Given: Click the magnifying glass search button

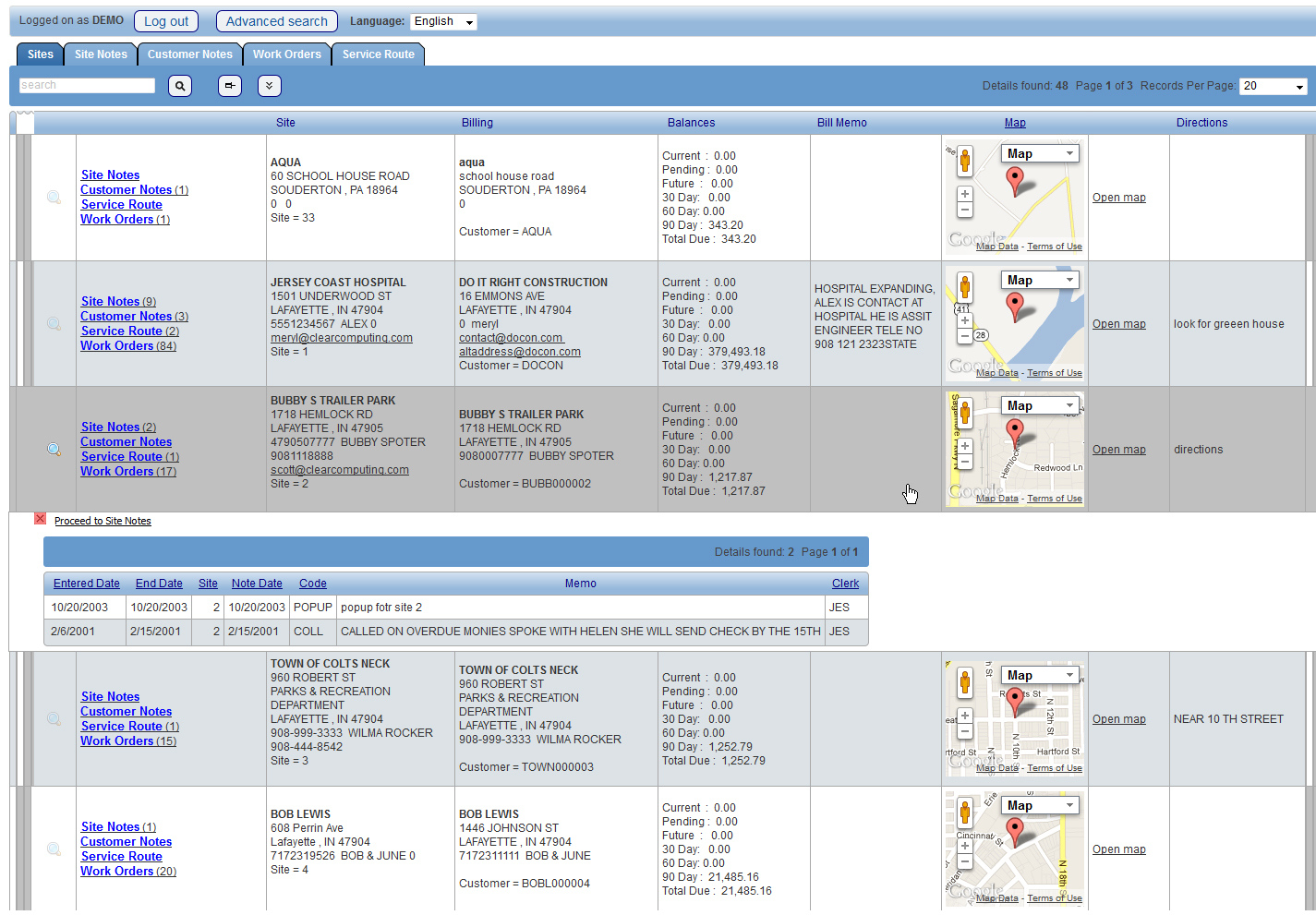Looking at the screenshot, I should pyautogui.click(x=180, y=86).
